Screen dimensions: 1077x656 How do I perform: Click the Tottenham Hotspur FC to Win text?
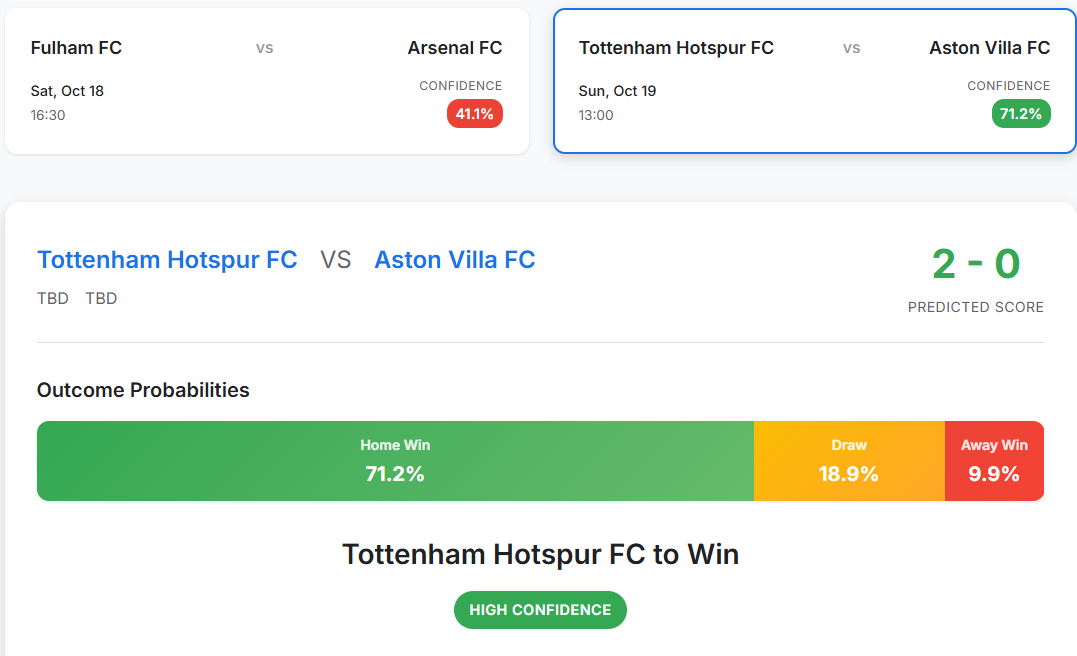[x=540, y=553]
